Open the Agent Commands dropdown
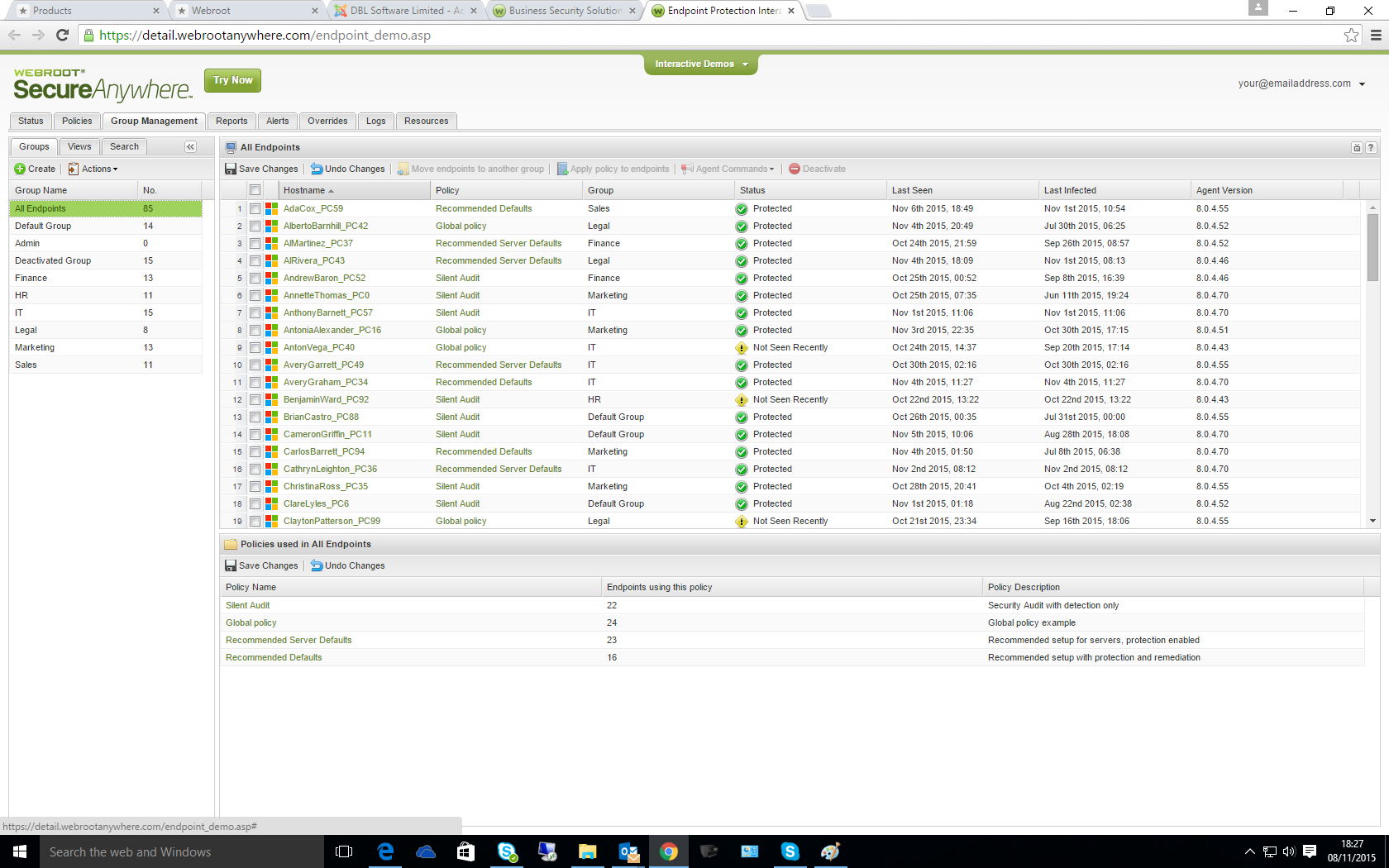Viewport: 1389px width, 868px height. tap(728, 169)
